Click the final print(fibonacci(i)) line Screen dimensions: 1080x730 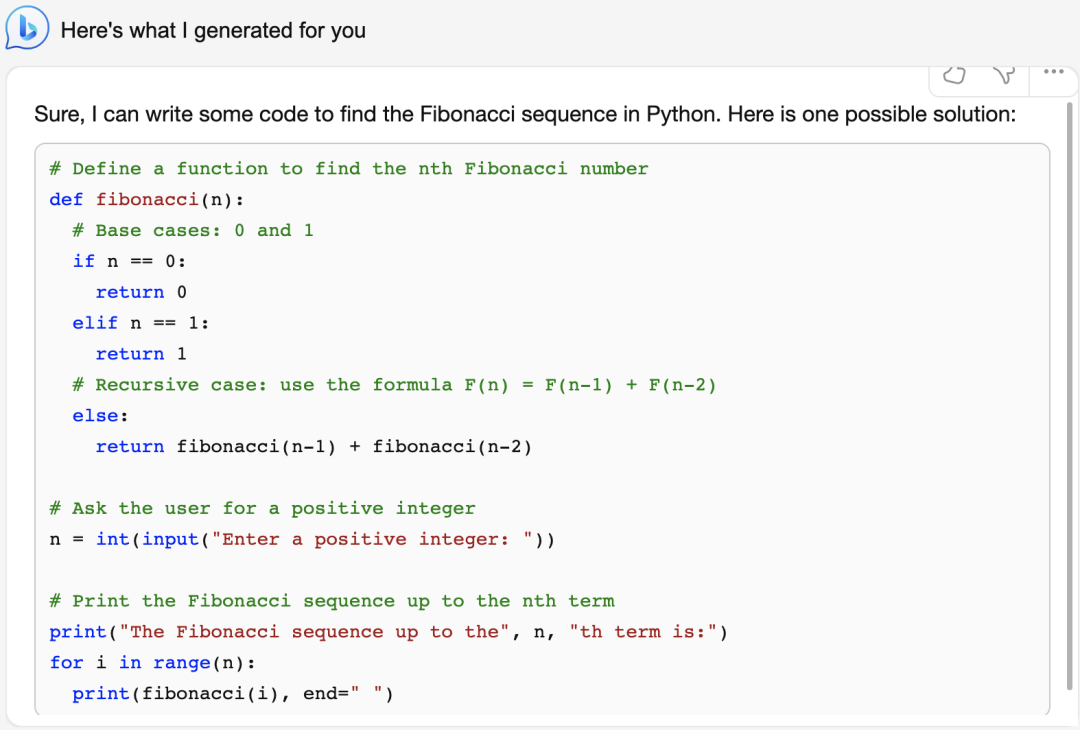[232, 694]
